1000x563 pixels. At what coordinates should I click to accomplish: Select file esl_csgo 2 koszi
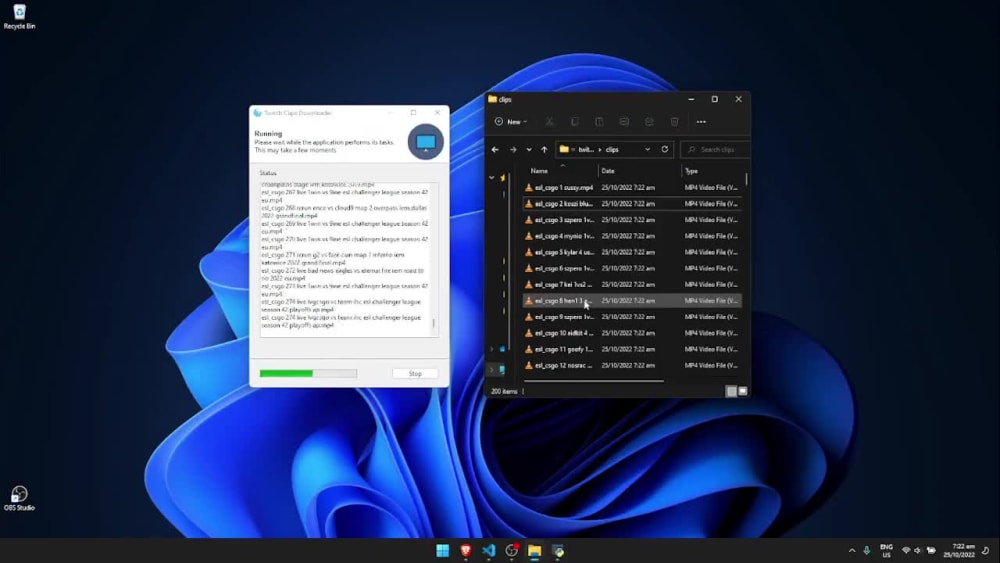(x=632, y=204)
